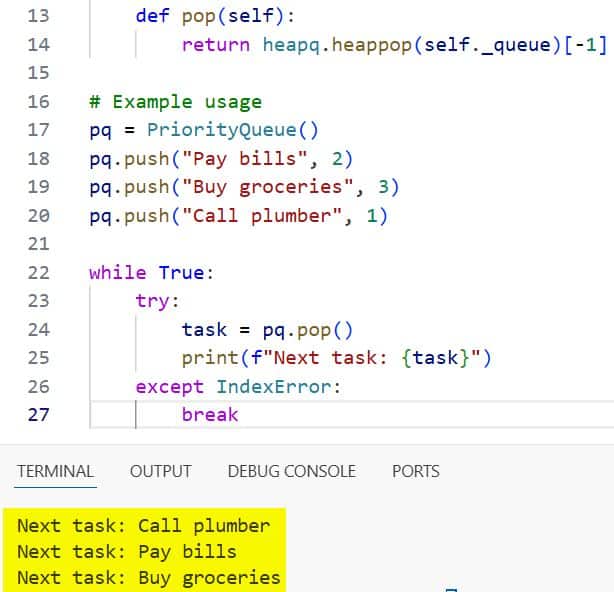Click line number 14 in gutter

[x=38, y=45]
